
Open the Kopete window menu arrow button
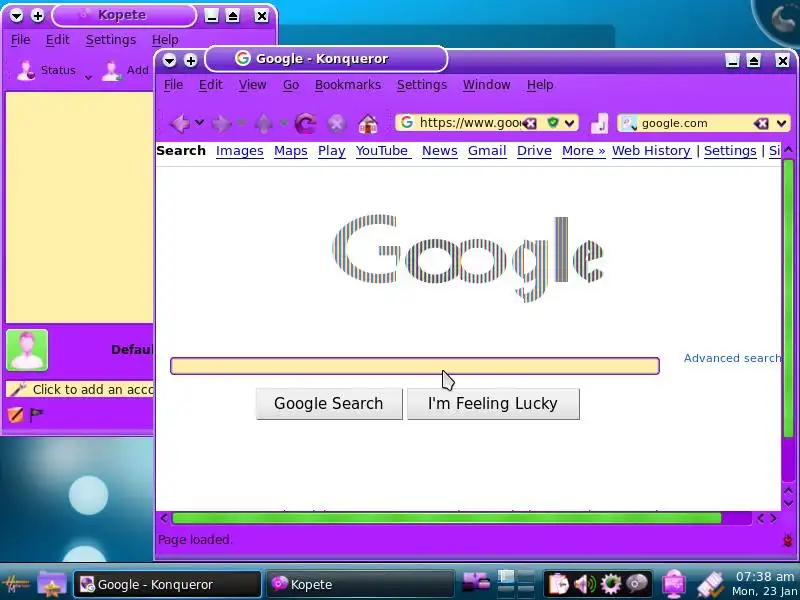point(16,16)
